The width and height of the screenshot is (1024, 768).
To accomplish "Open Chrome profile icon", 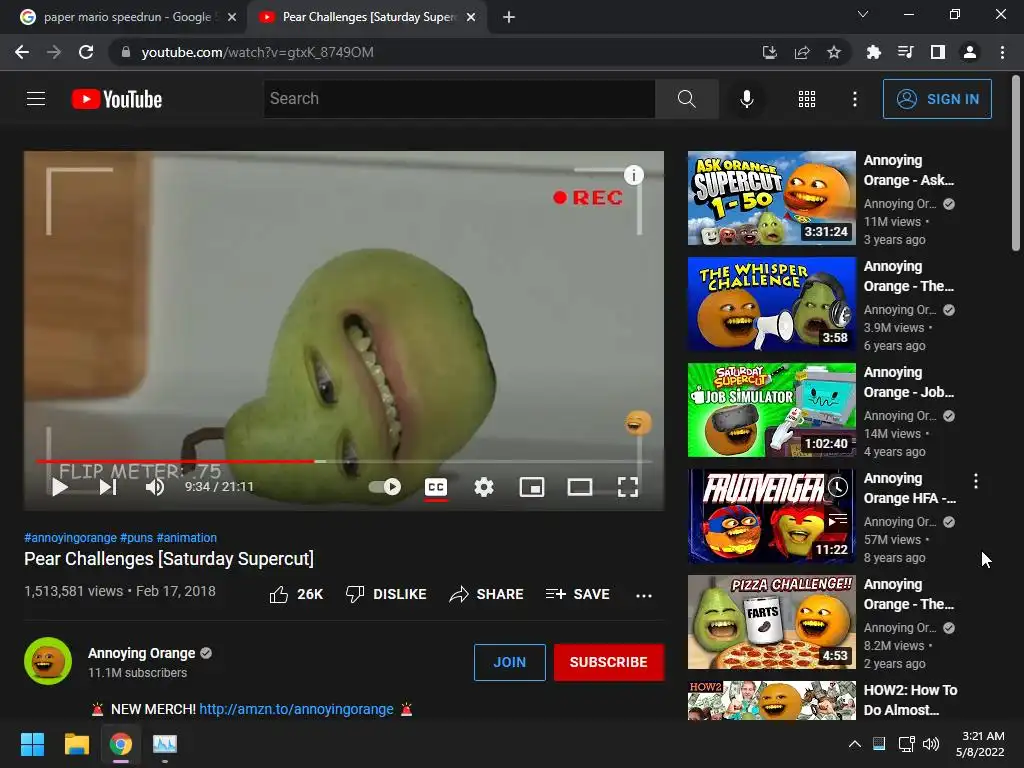I will tap(970, 52).
